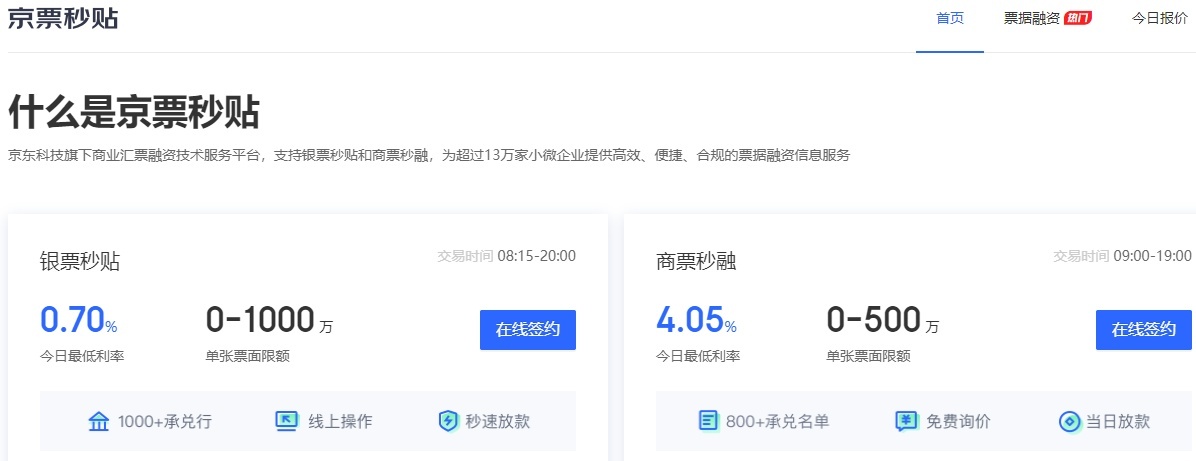Image resolution: width=1196 pixels, height=461 pixels.
Task: Click the lightning shield icon beside 秒速放款
Action: [448, 421]
